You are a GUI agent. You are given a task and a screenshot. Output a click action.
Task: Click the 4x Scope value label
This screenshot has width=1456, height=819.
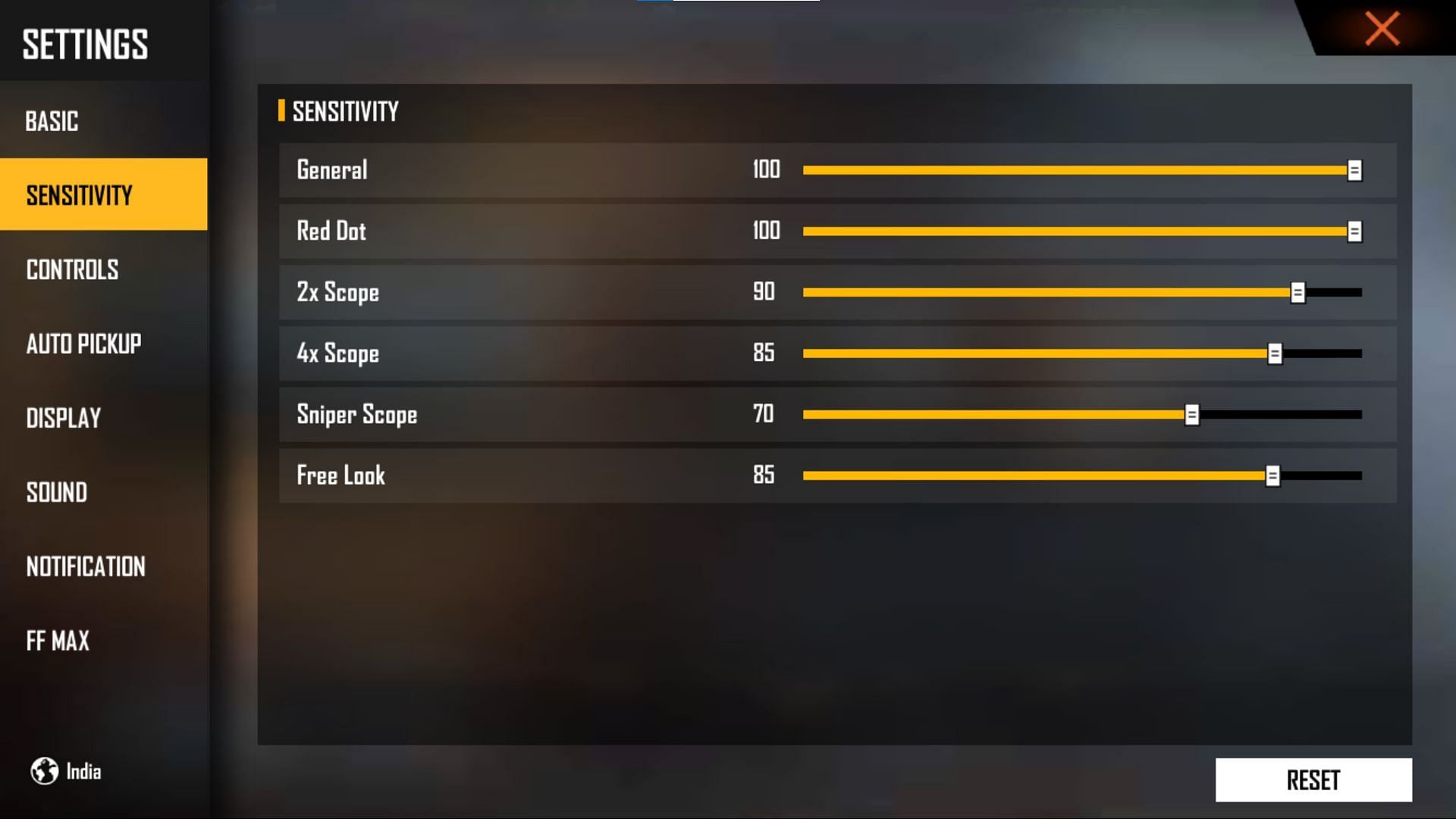(x=763, y=353)
